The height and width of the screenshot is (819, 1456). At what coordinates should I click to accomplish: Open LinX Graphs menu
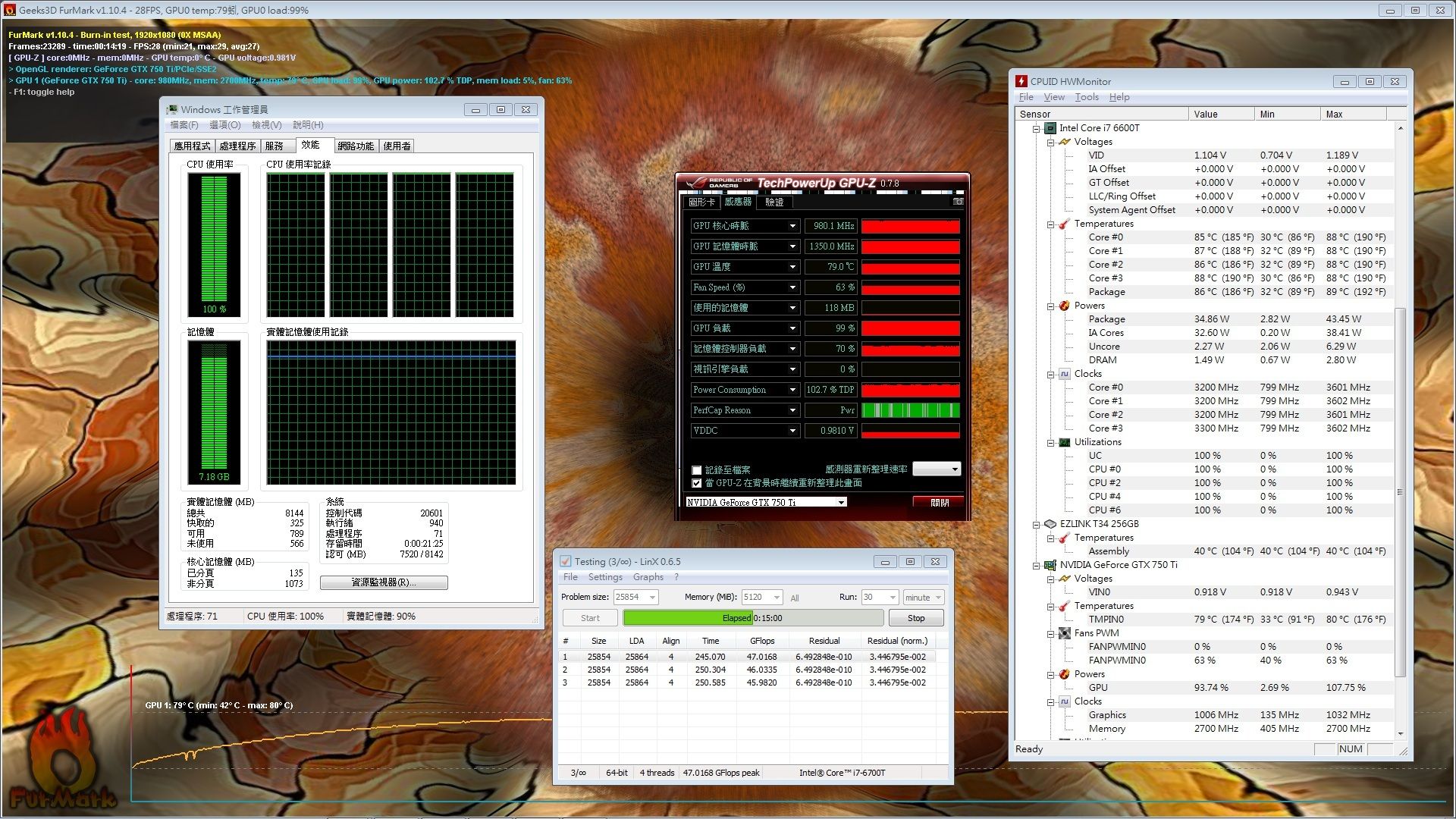pos(648,577)
